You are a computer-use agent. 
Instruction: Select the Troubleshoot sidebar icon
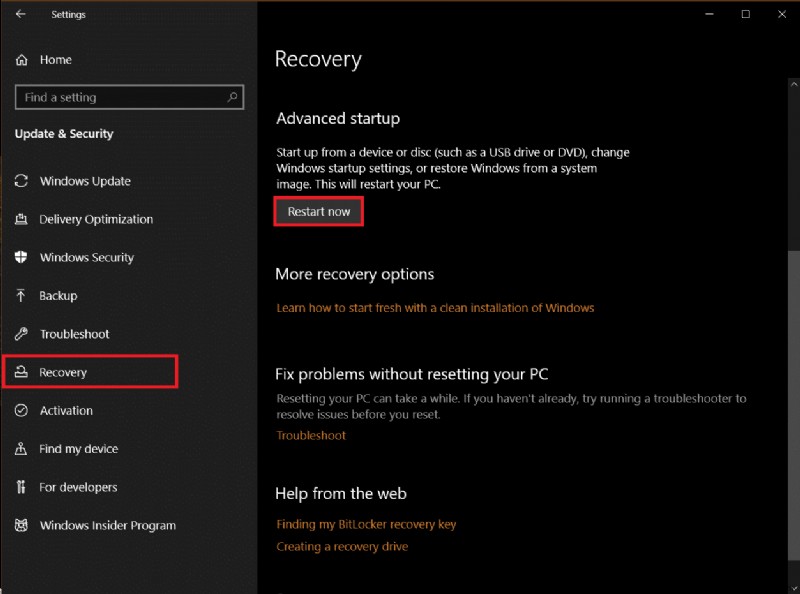(22, 334)
